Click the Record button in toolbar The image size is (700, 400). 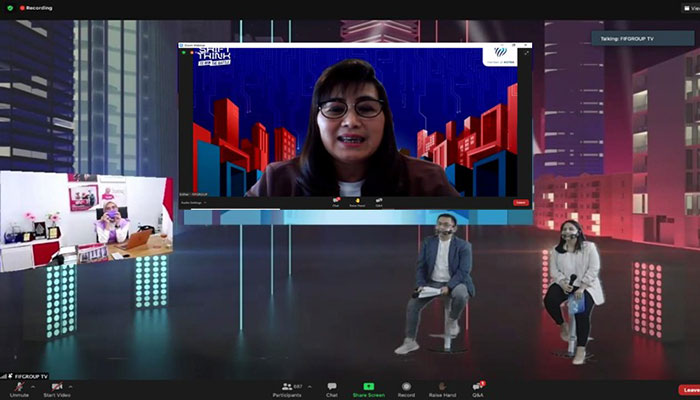tap(406, 386)
